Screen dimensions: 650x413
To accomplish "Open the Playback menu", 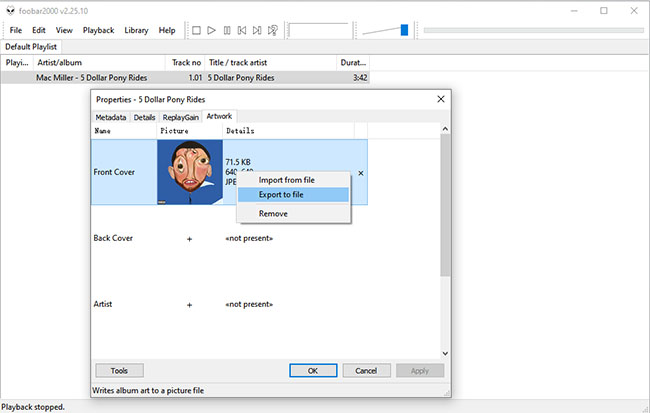I will click(98, 30).
